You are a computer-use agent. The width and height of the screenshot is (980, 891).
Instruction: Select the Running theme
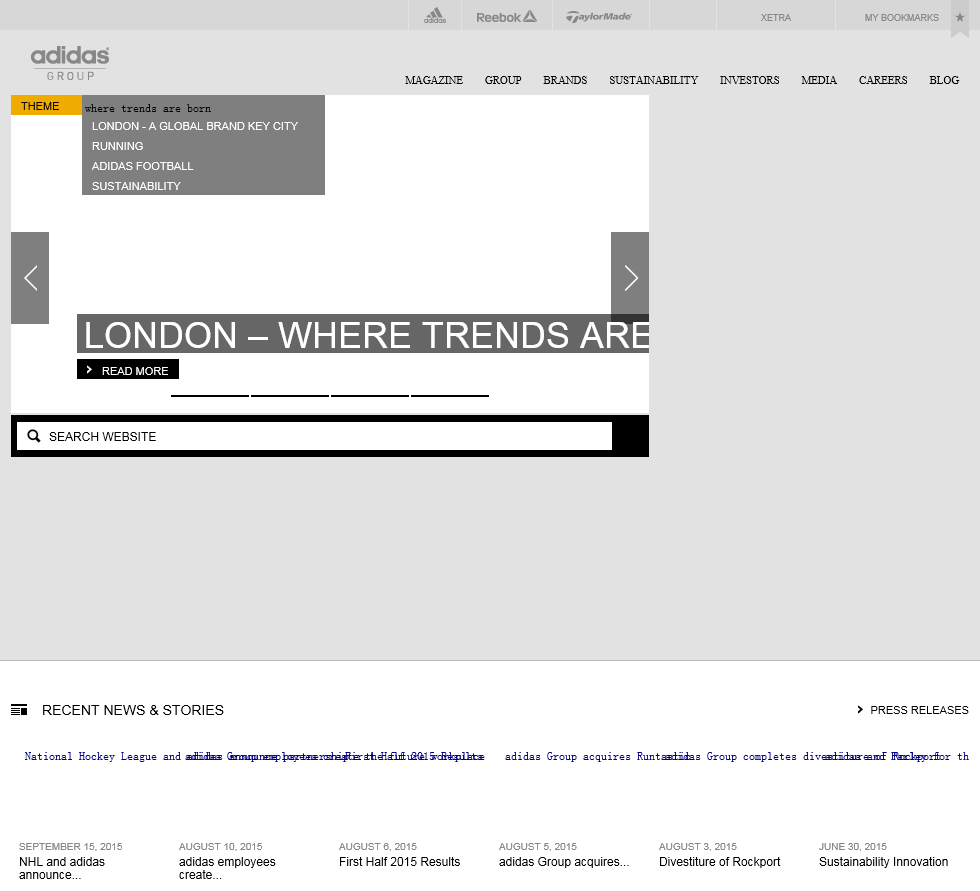(x=118, y=146)
